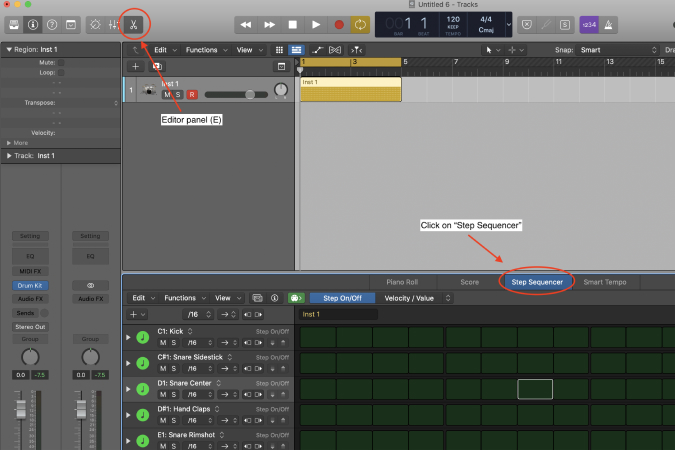Viewport: 676px width, 450px height.
Task: Rewind the playhead
Action: click(246, 25)
